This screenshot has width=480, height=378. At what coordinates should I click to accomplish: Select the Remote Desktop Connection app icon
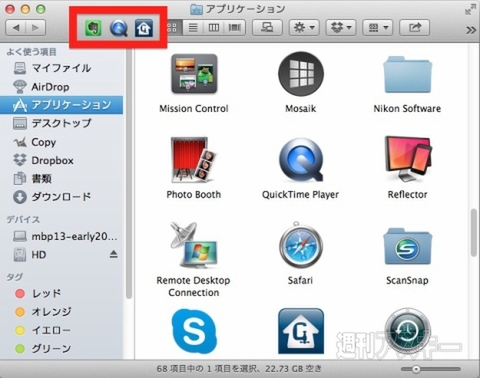pos(194,245)
